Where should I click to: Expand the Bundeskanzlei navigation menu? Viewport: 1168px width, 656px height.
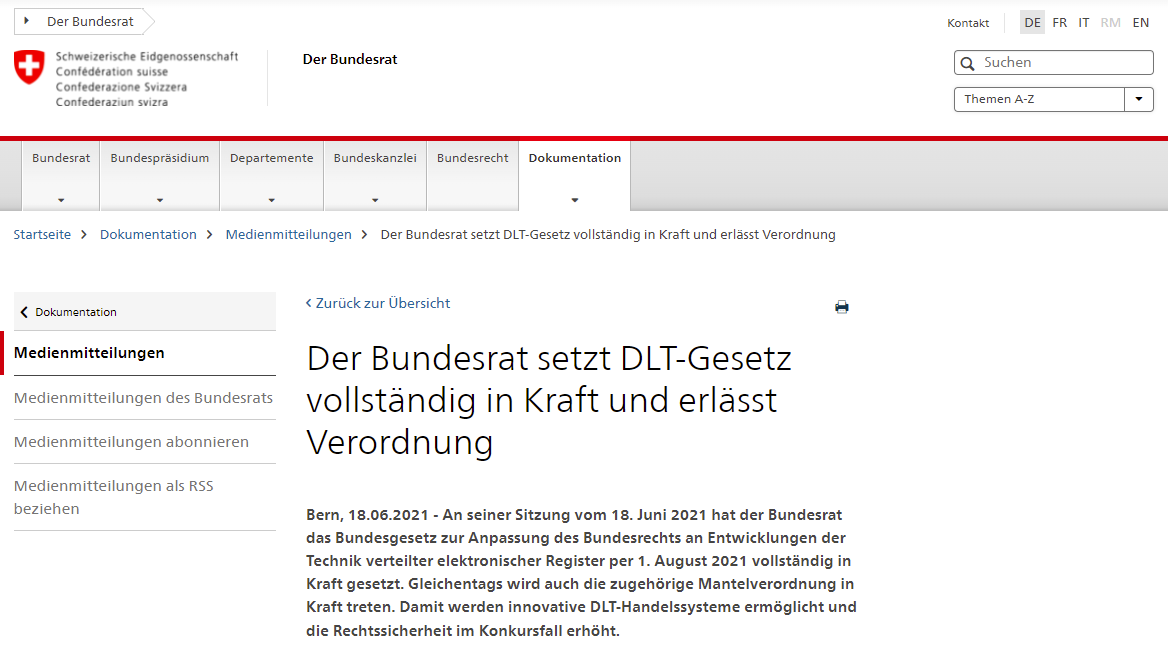(375, 199)
